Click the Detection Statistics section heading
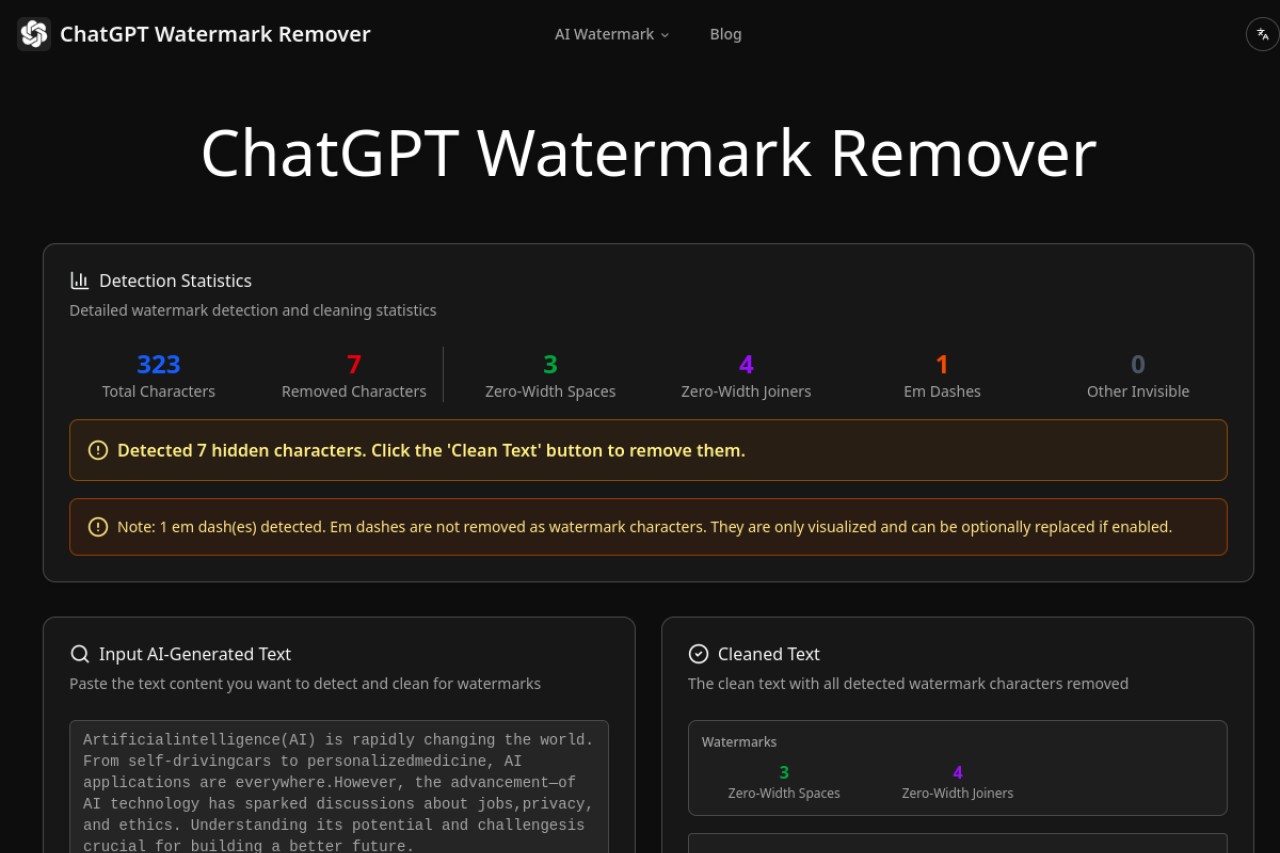Image resolution: width=1280 pixels, height=853 pixels. click(175, 281)
